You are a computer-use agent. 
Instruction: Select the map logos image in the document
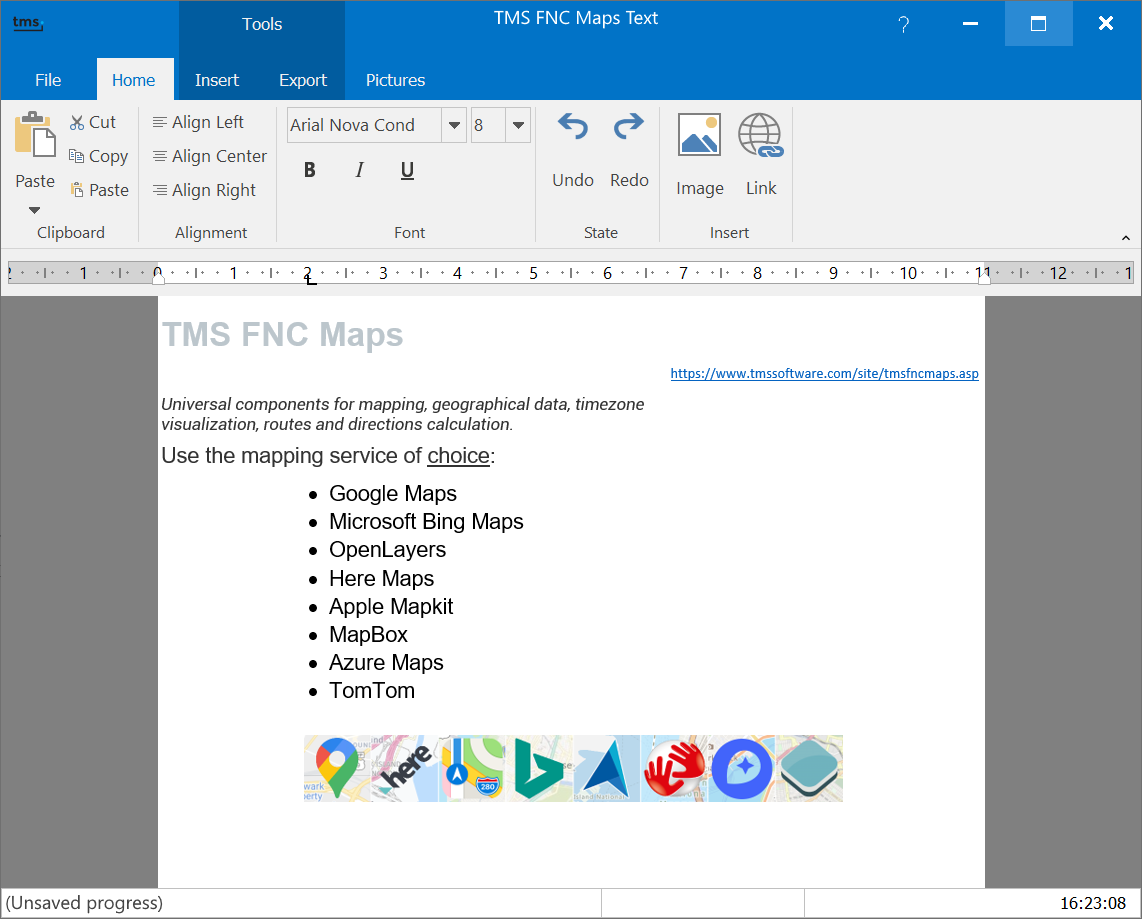coord(573,768)
